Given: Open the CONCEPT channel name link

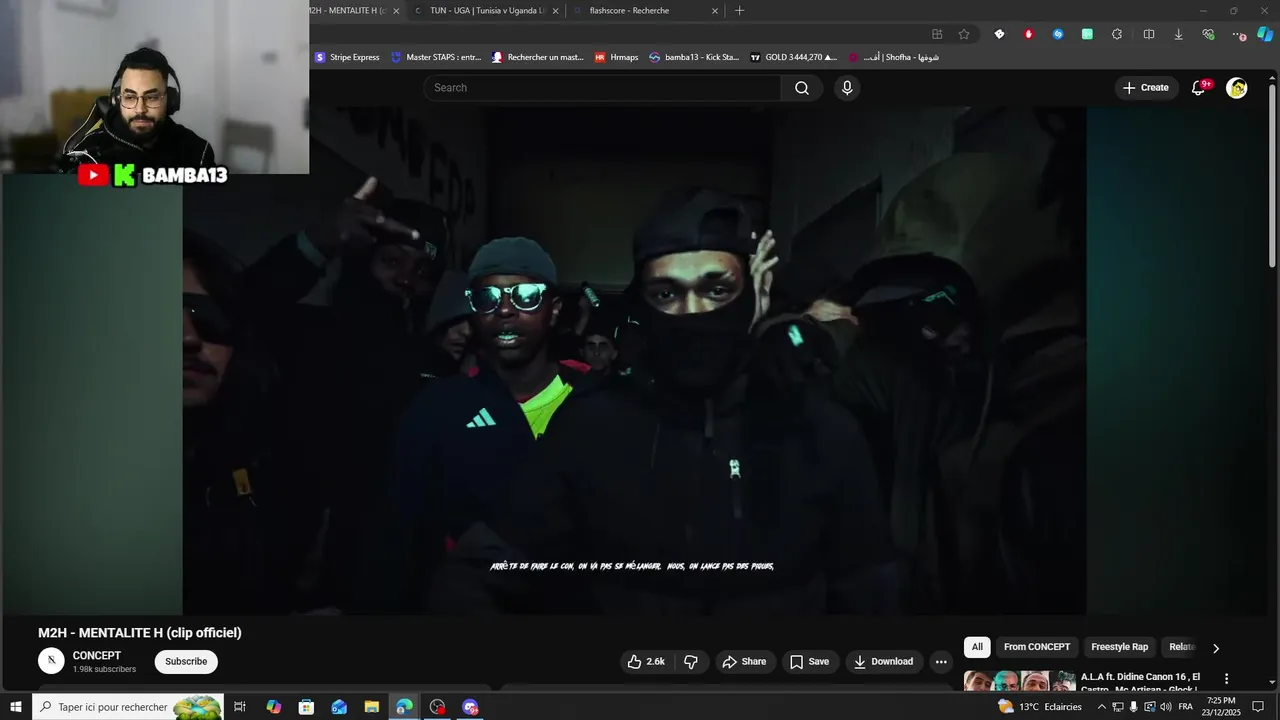Looking at the screenshot, I should 97,656.
